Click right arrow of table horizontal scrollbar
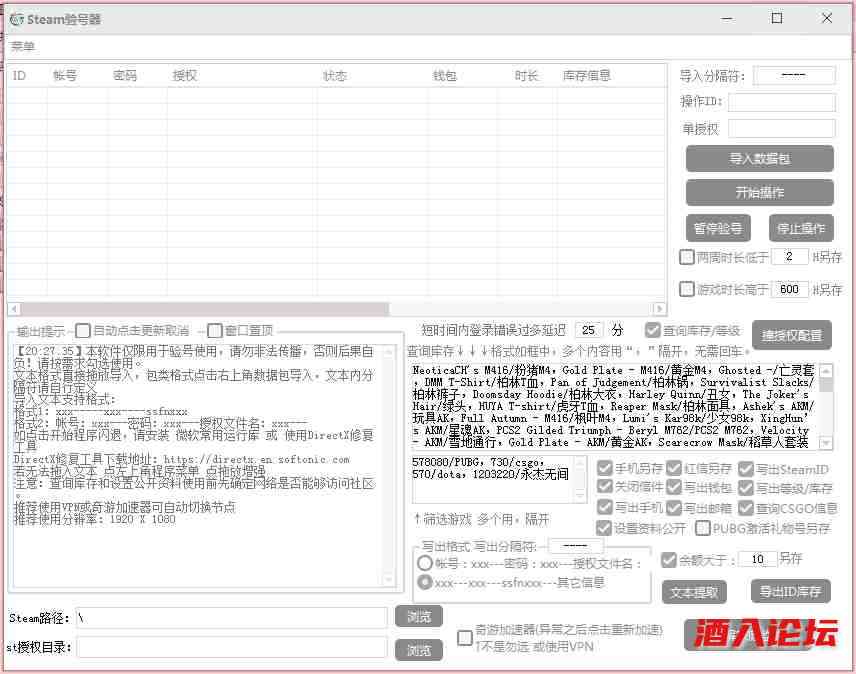 [659, 309]
